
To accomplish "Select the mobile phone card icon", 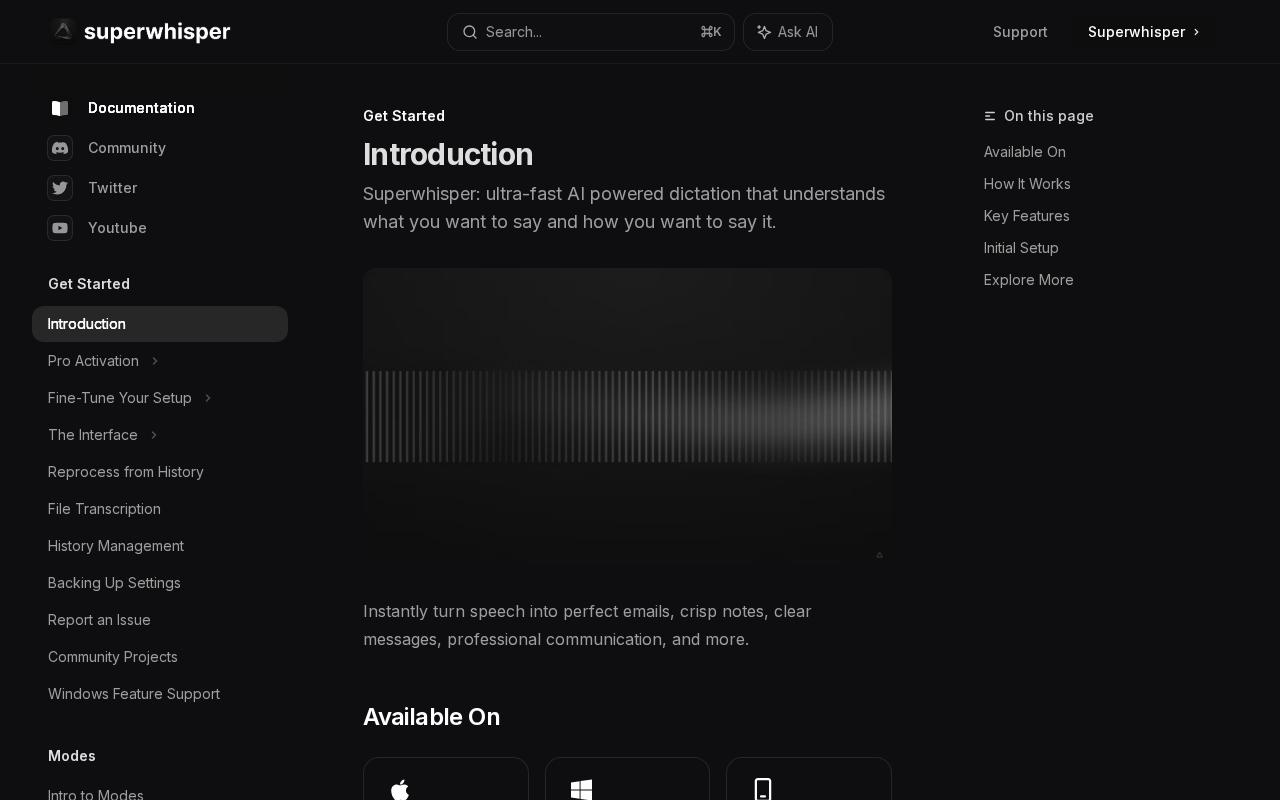I will click(x=763, y=789).
